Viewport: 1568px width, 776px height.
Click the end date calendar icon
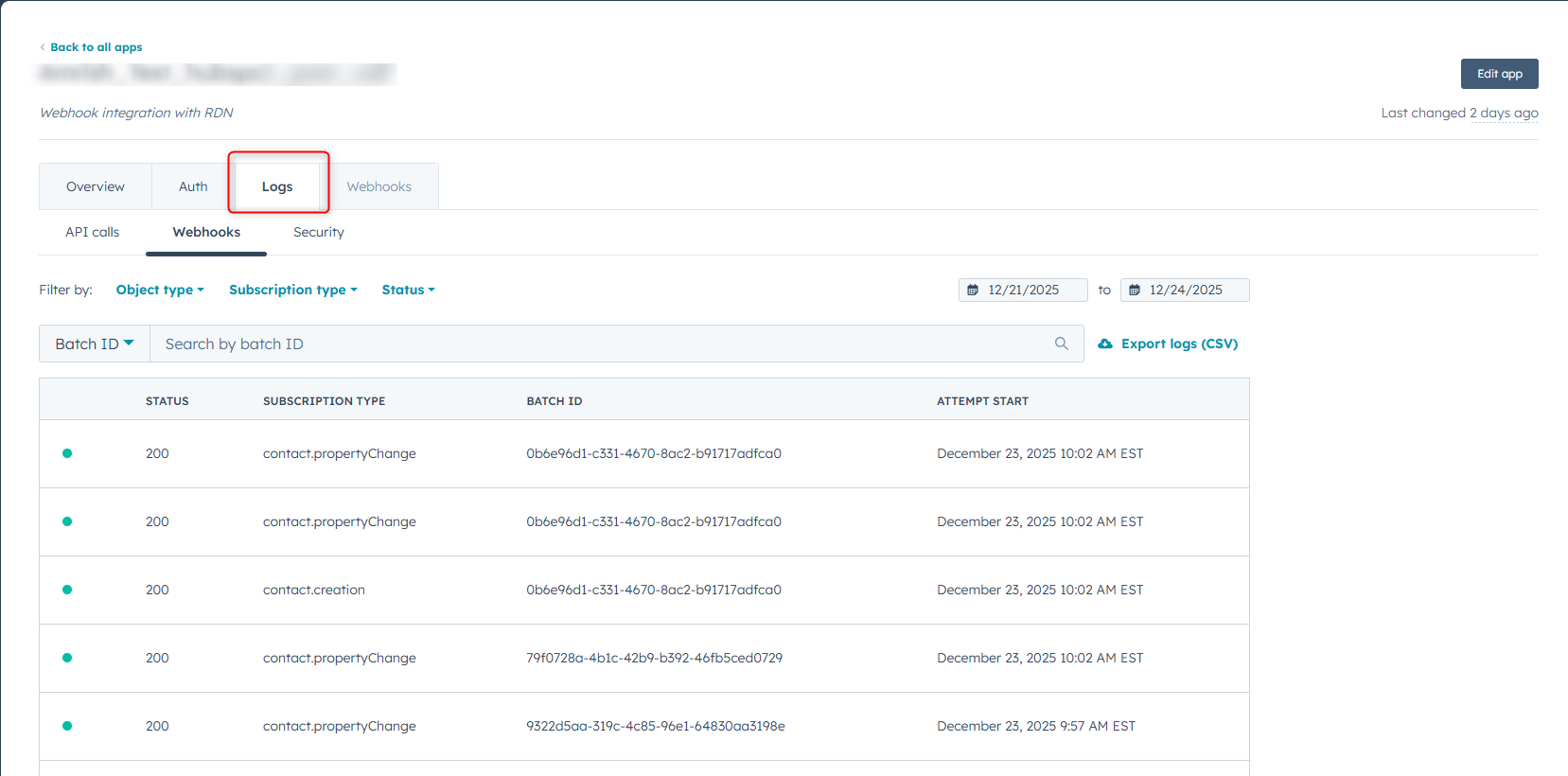coord(1135,291)
